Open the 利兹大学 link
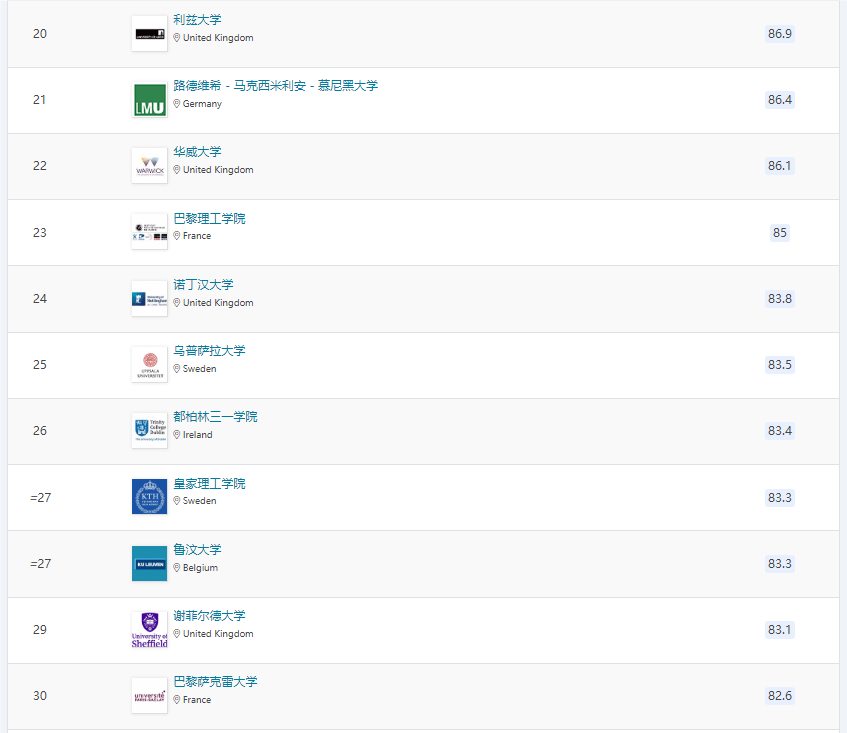This screenshot has height=733, width=847. (197, 20)
